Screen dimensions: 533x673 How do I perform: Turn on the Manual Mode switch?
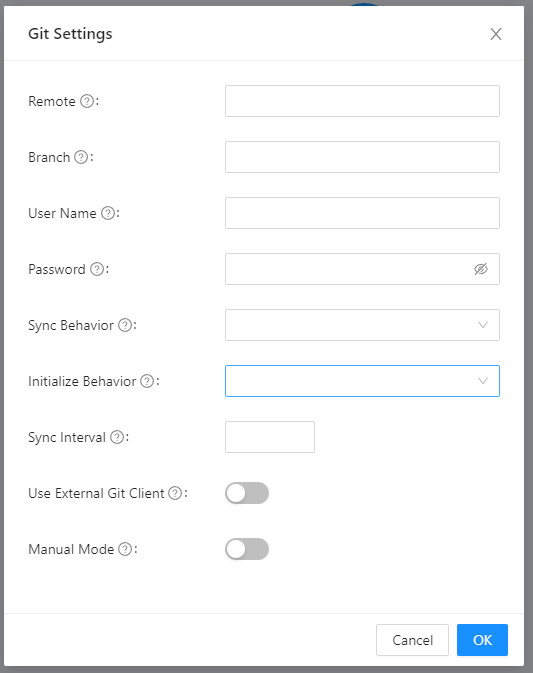247,549
